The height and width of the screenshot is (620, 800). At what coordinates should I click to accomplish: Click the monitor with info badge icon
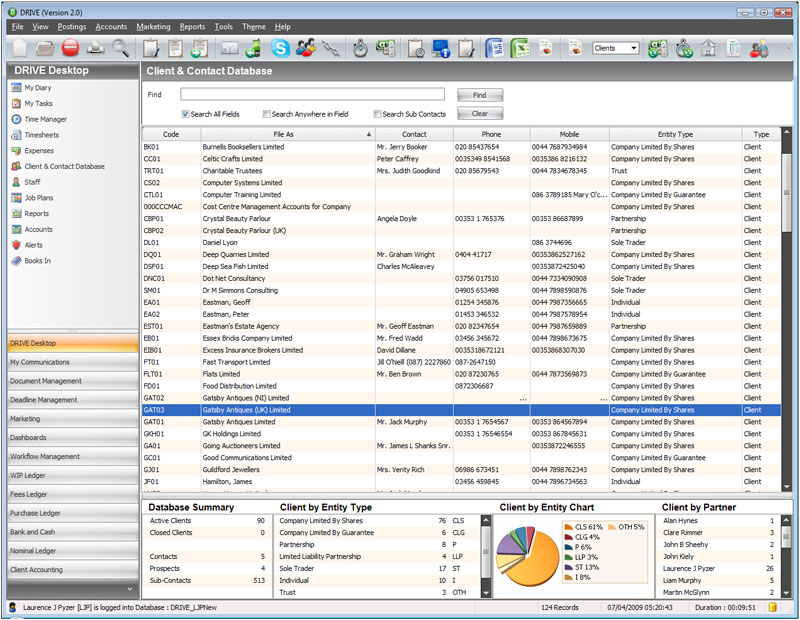pos(441,48)
